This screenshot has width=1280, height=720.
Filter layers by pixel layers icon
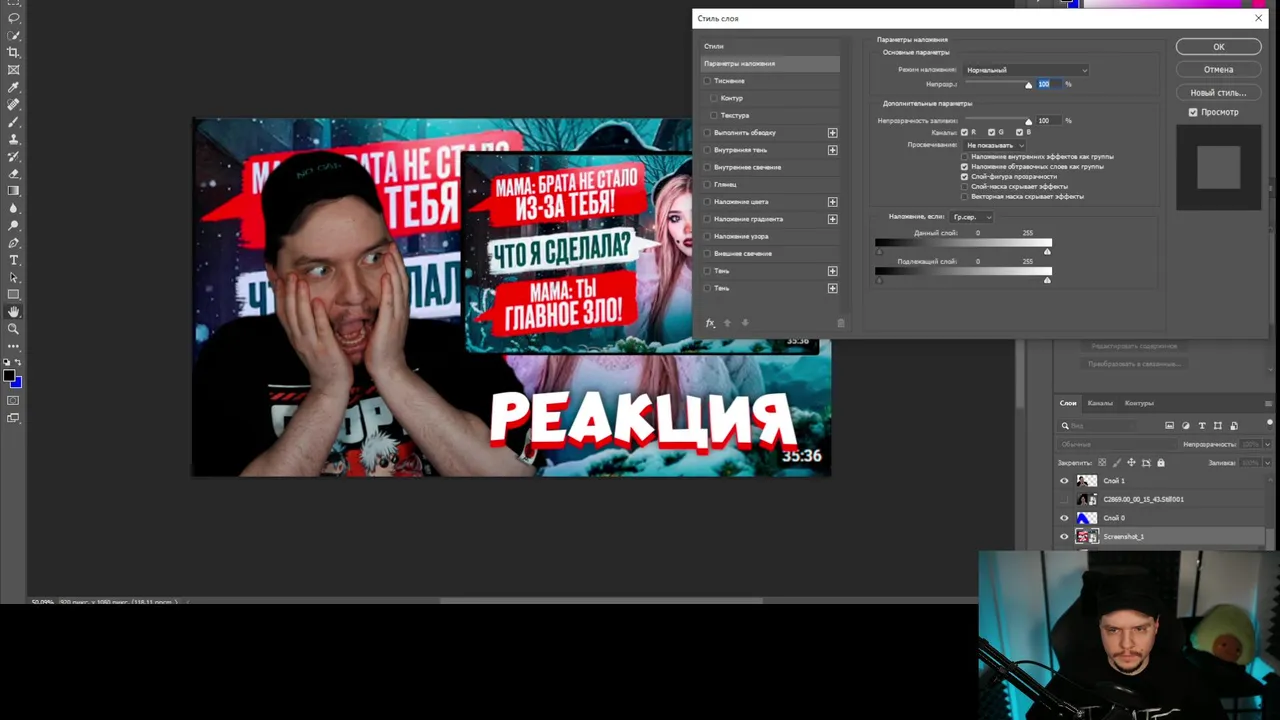click(1169, 426)
